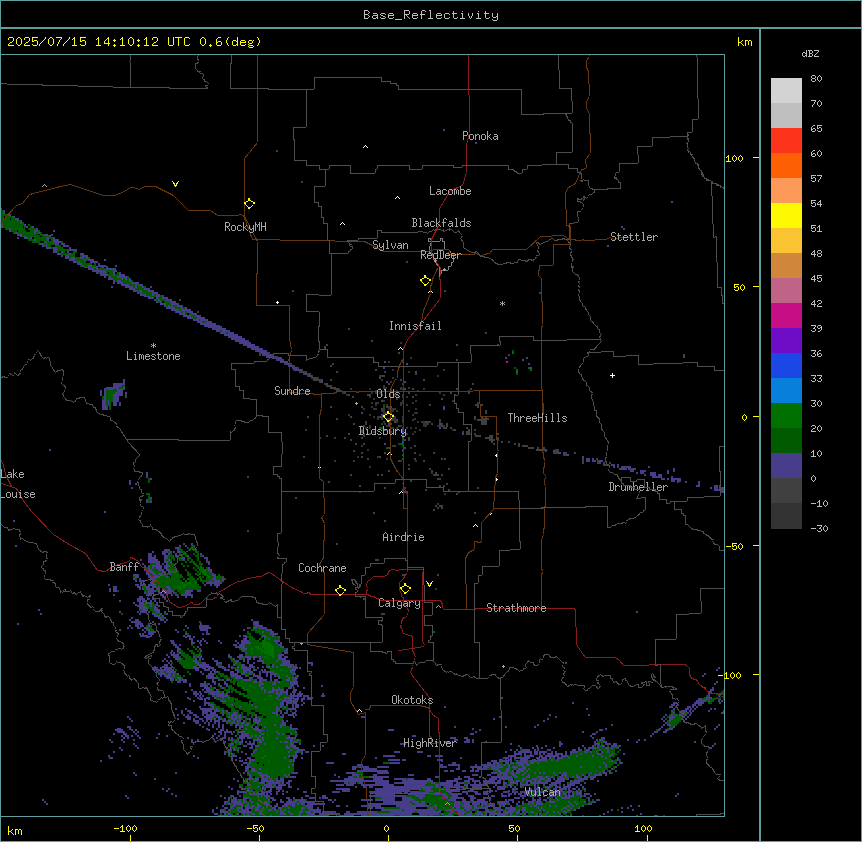862x842 pixels.
Task: Select the Lake Louise label
Action: point(18,484)
